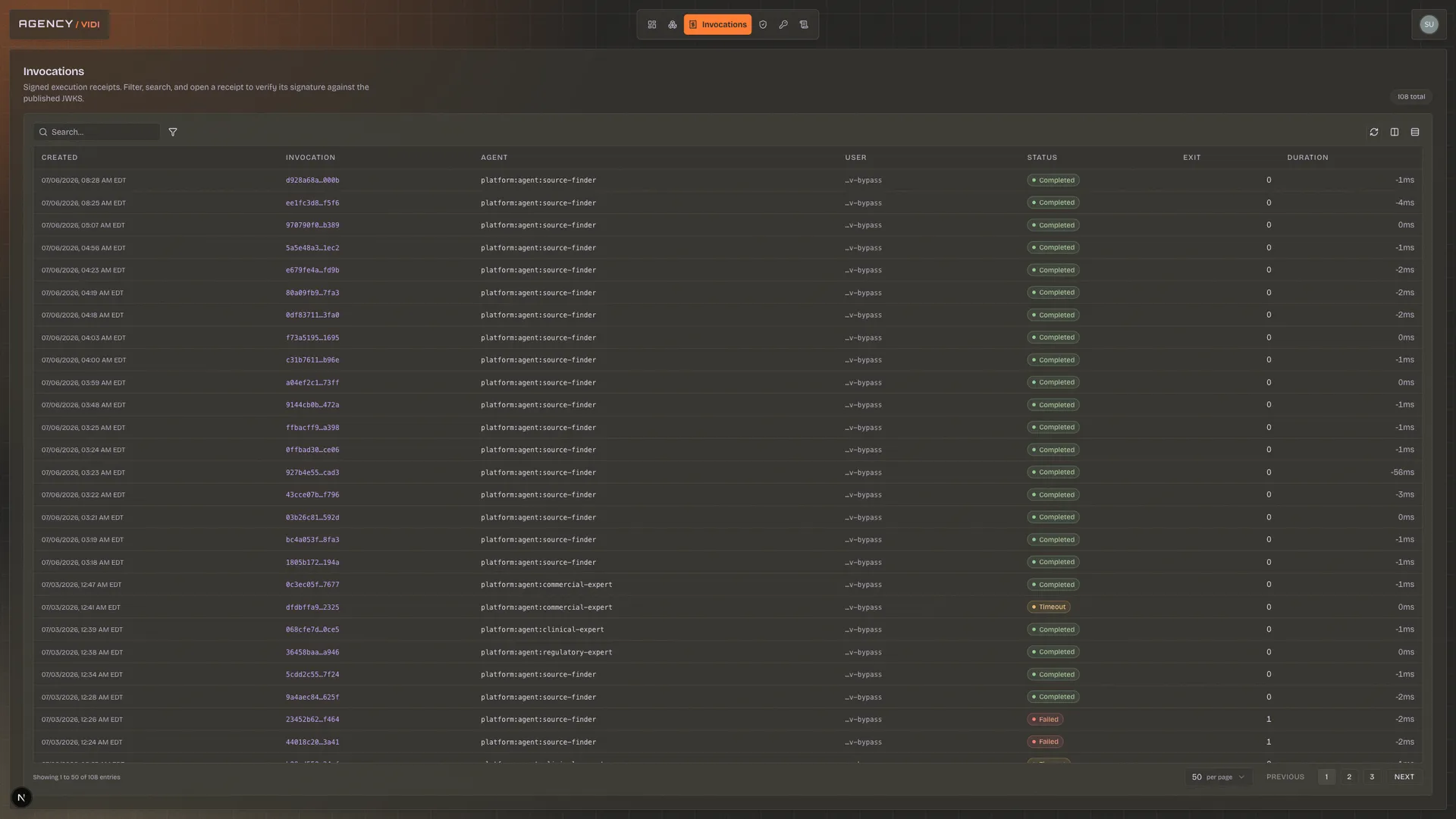Open invocation 5a5e48a3…1ec2
The width and height of the screenshot is (1456, 819).
point(312,248)
